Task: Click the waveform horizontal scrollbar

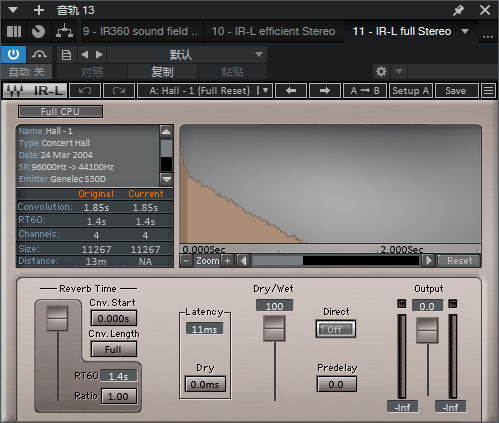Action: (336, 261)
